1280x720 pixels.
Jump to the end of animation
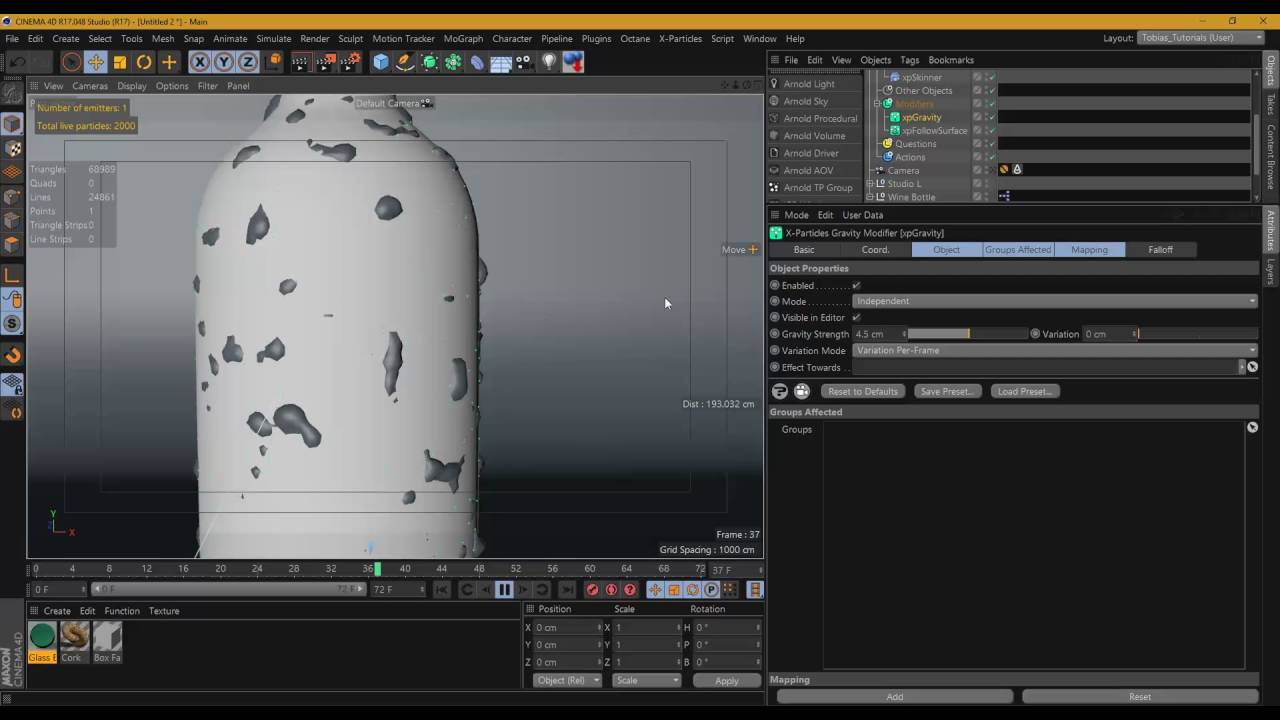[567, 590]
